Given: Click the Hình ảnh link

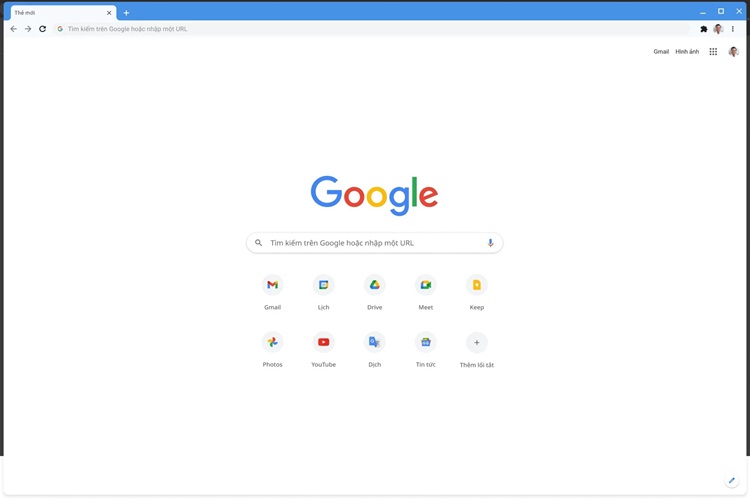Looking at the screenshot, I should 687,52.
